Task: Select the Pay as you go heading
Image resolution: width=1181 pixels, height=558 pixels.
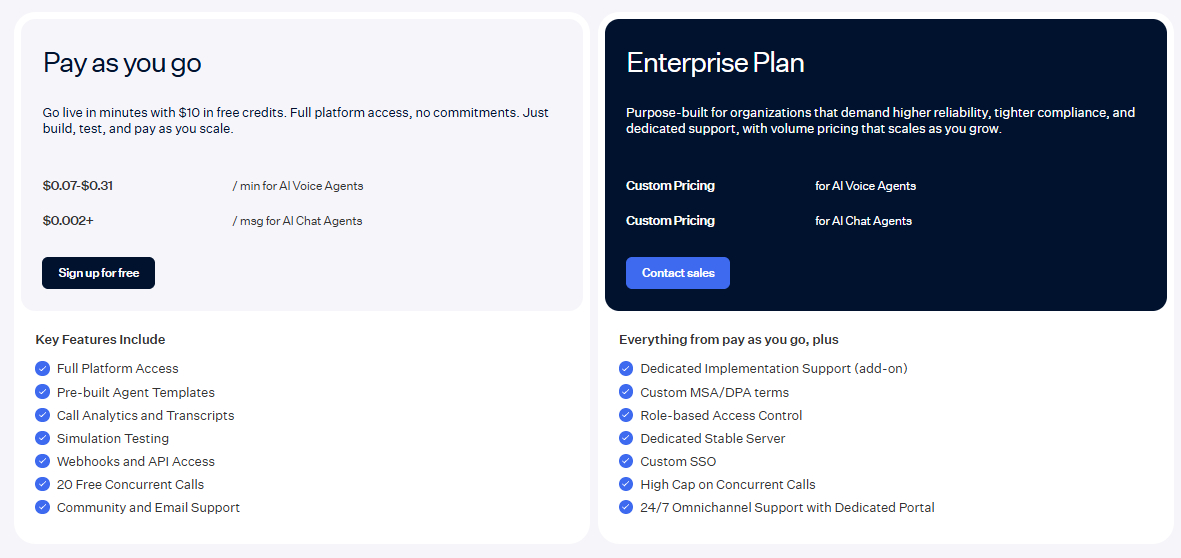Action: coord(122,63)
